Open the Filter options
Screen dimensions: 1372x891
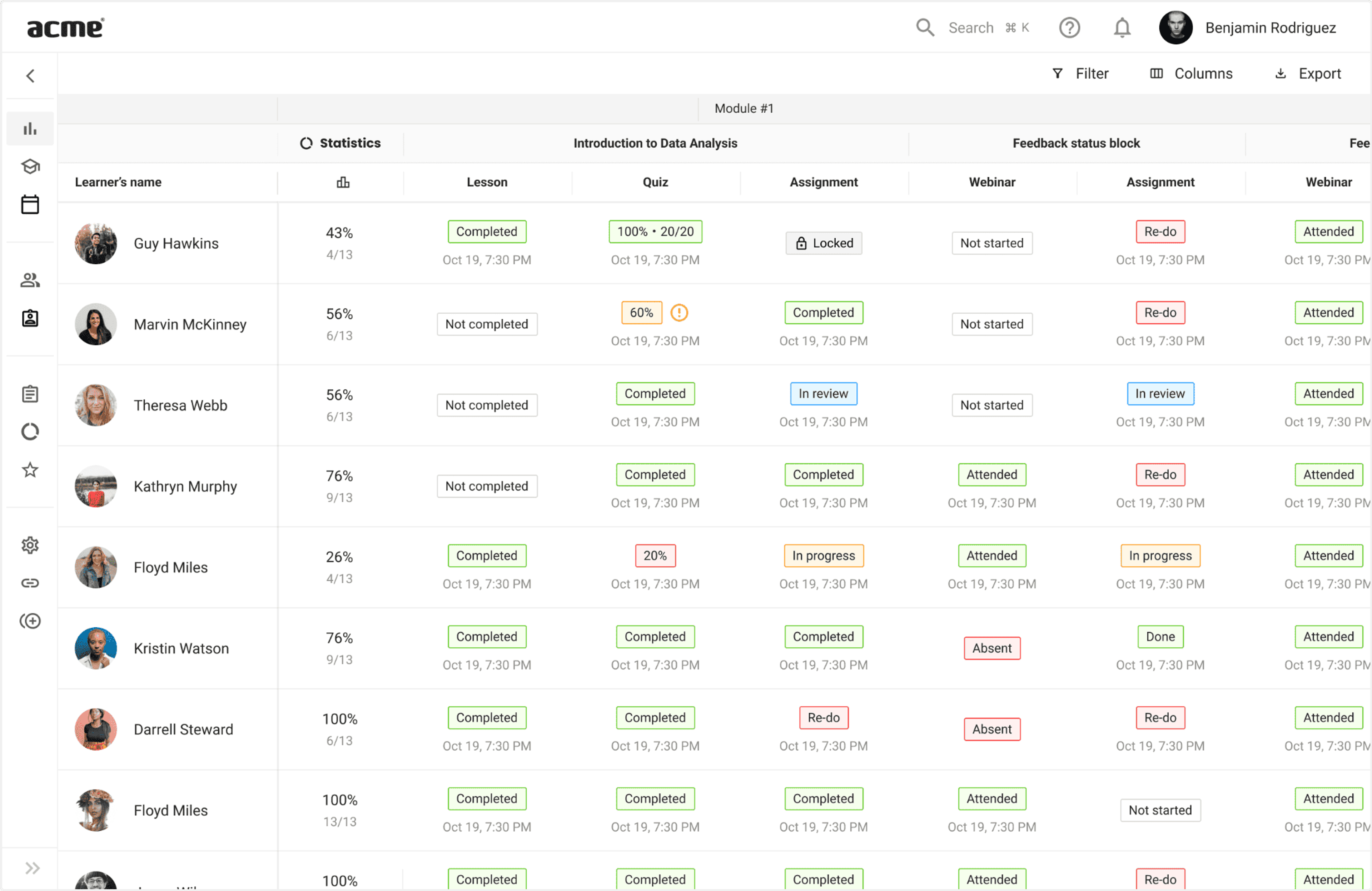(1080, 73)
